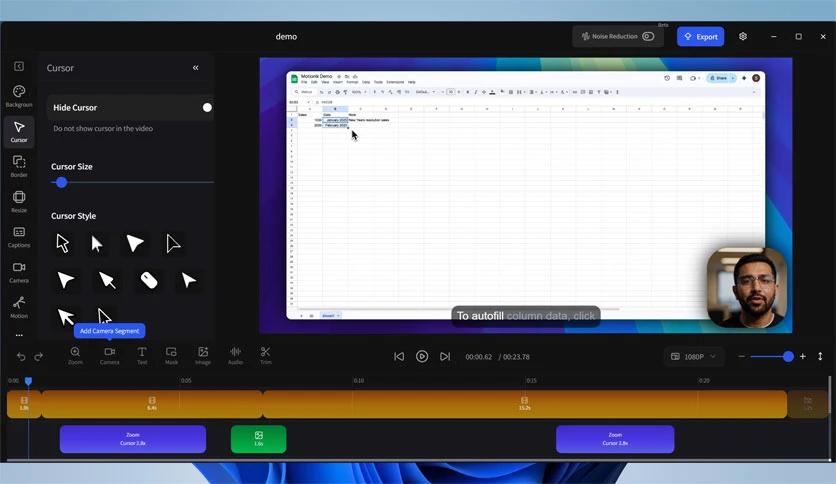Adjust the timeline zoom slider
The image size is (836, 484).
click(788, 356)
